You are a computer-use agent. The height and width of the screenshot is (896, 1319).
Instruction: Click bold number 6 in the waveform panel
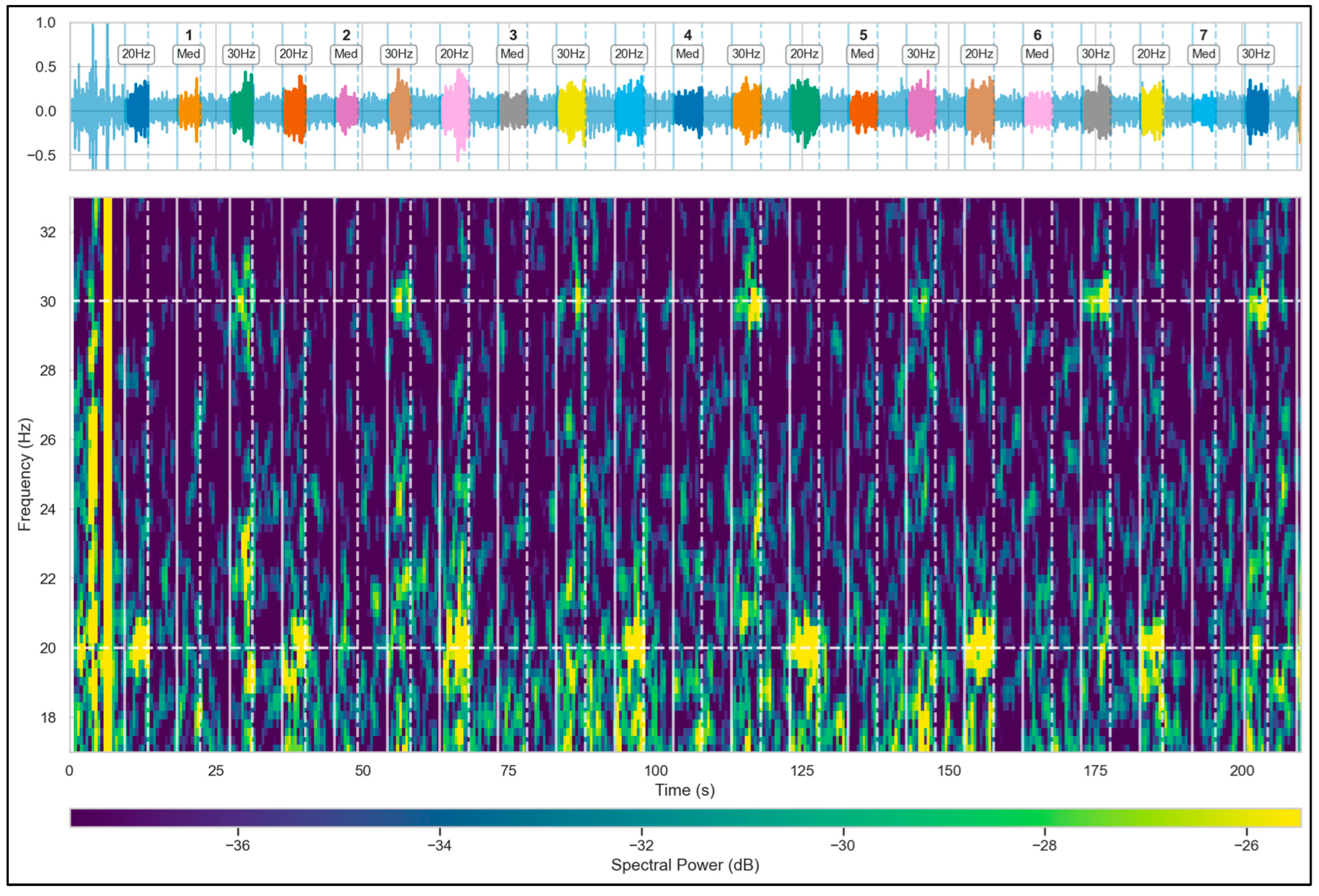tap(1037, 35)
